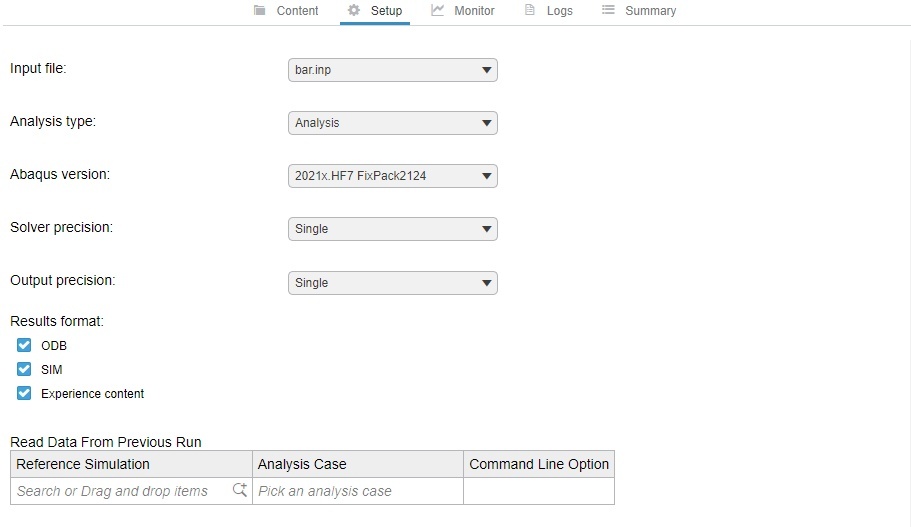Click the Setup gear icon
The width and height of the screenshot is (911, 527).
tap(353, 10)
